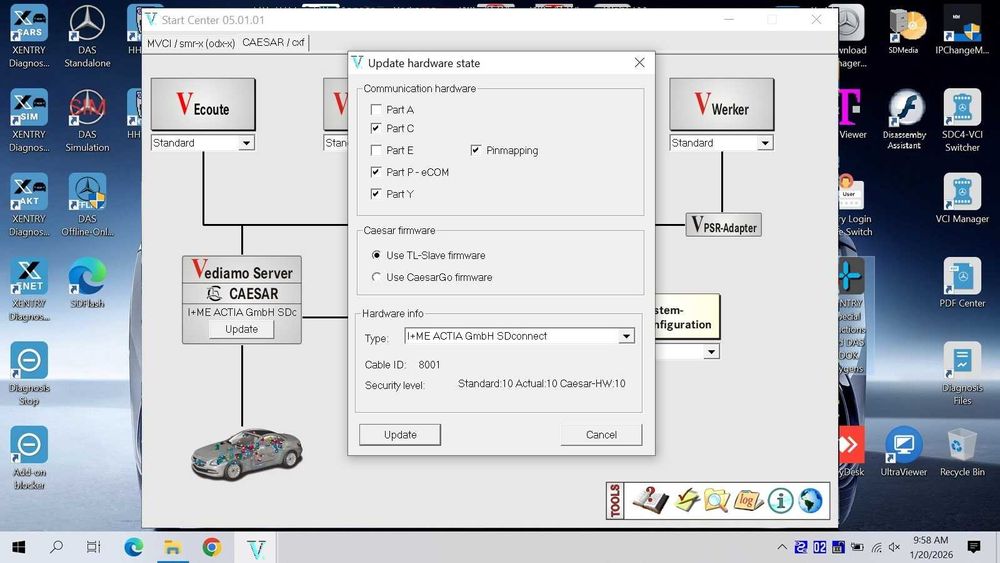Open Diagnosis Files desktop icon
Screen dimensions: 1000x563
click(962, 374)
